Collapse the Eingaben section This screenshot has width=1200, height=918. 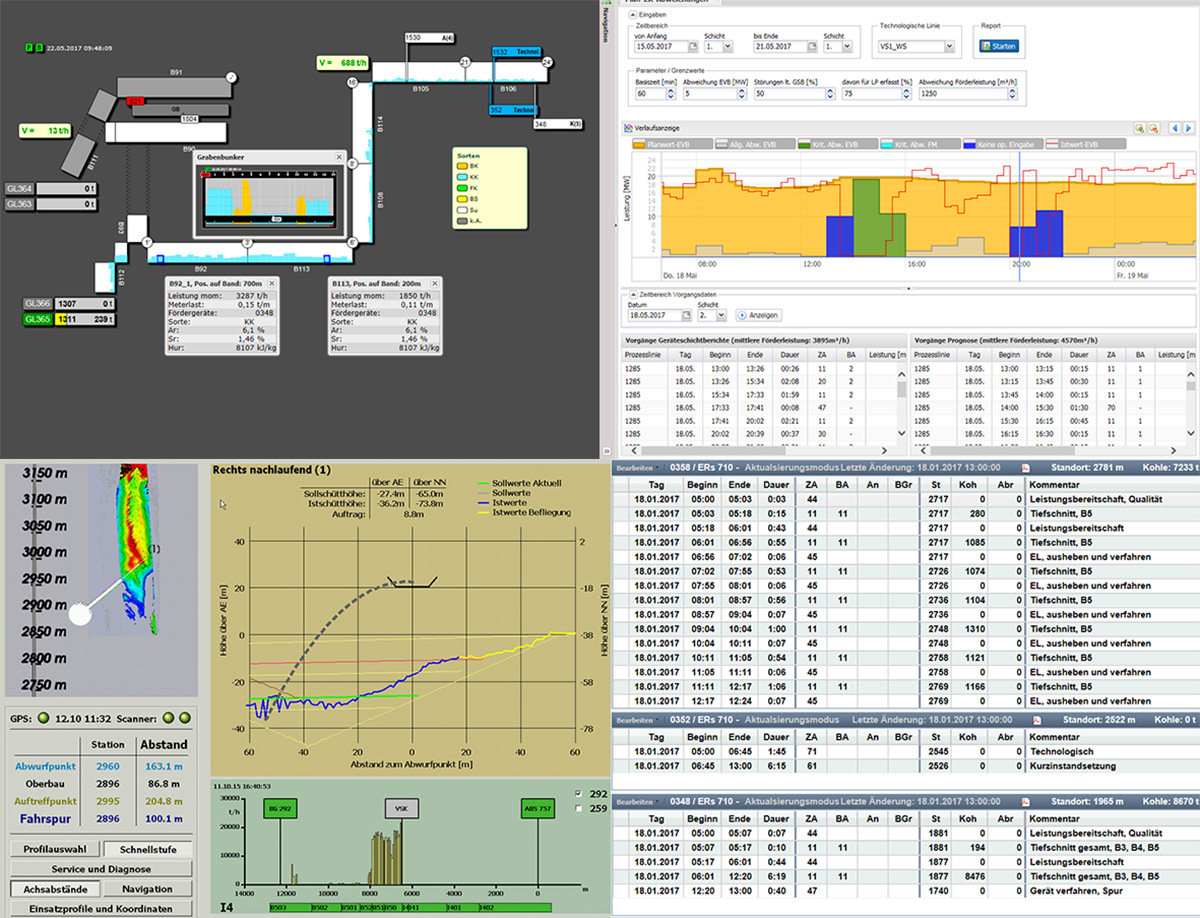coord(631,14)
